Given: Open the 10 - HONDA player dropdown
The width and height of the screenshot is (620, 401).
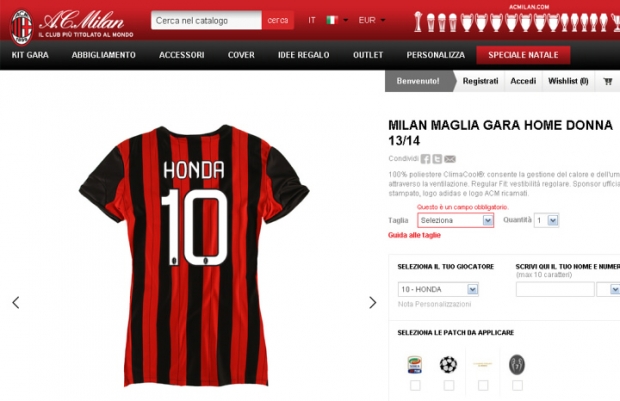Looking at the screenshot, I should (x=438, y=289).
